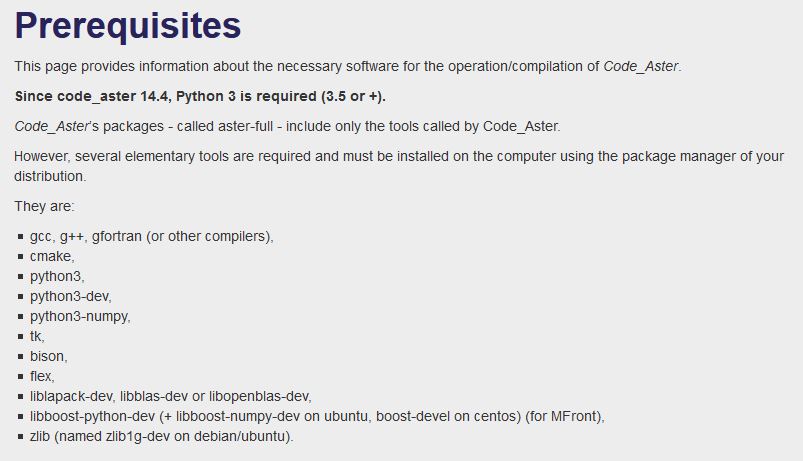Click the bold Python 3 requirement line
The image size is (803, 461).
click(200, 96)
